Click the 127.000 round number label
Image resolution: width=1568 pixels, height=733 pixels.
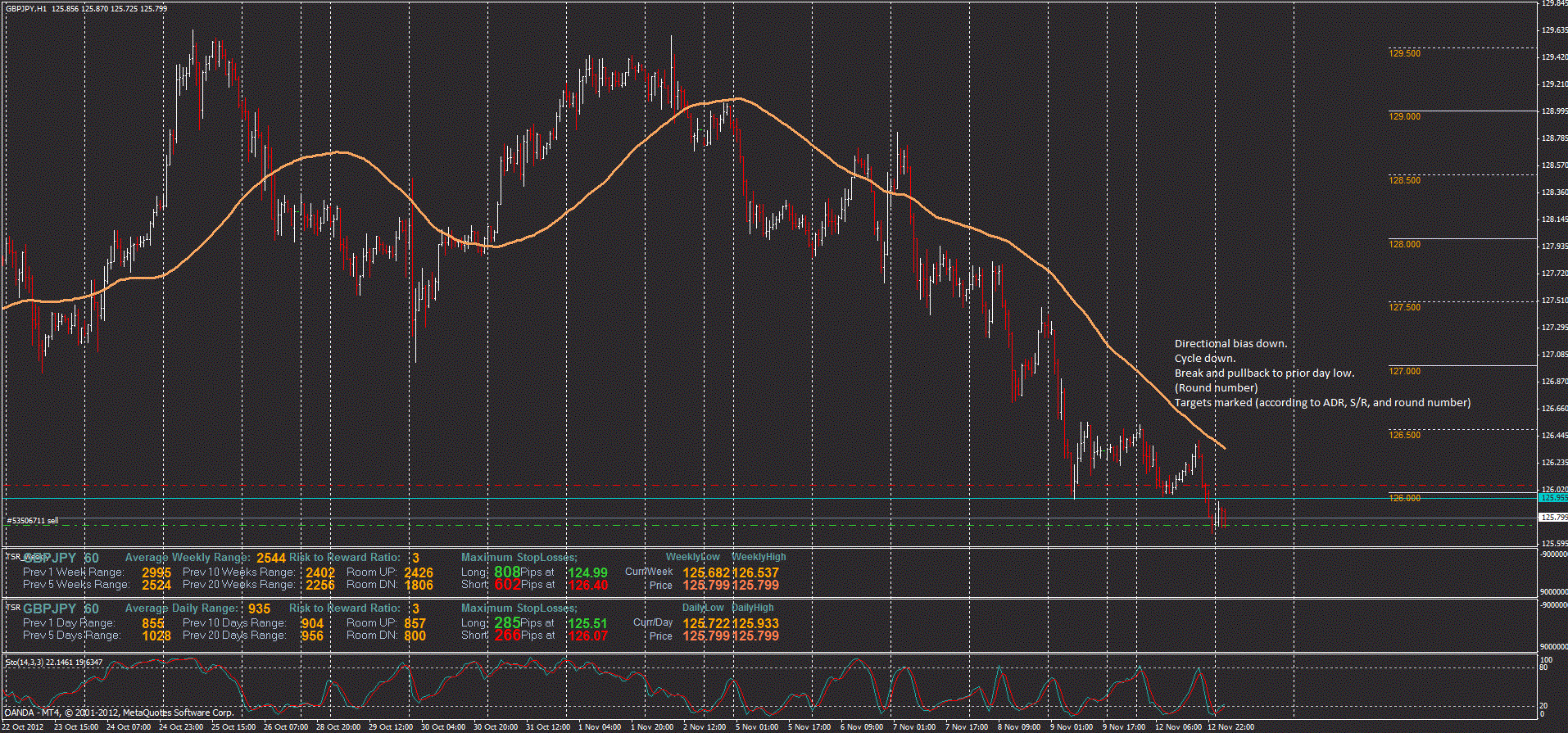pyautogui.click(x=1404, y=371)
